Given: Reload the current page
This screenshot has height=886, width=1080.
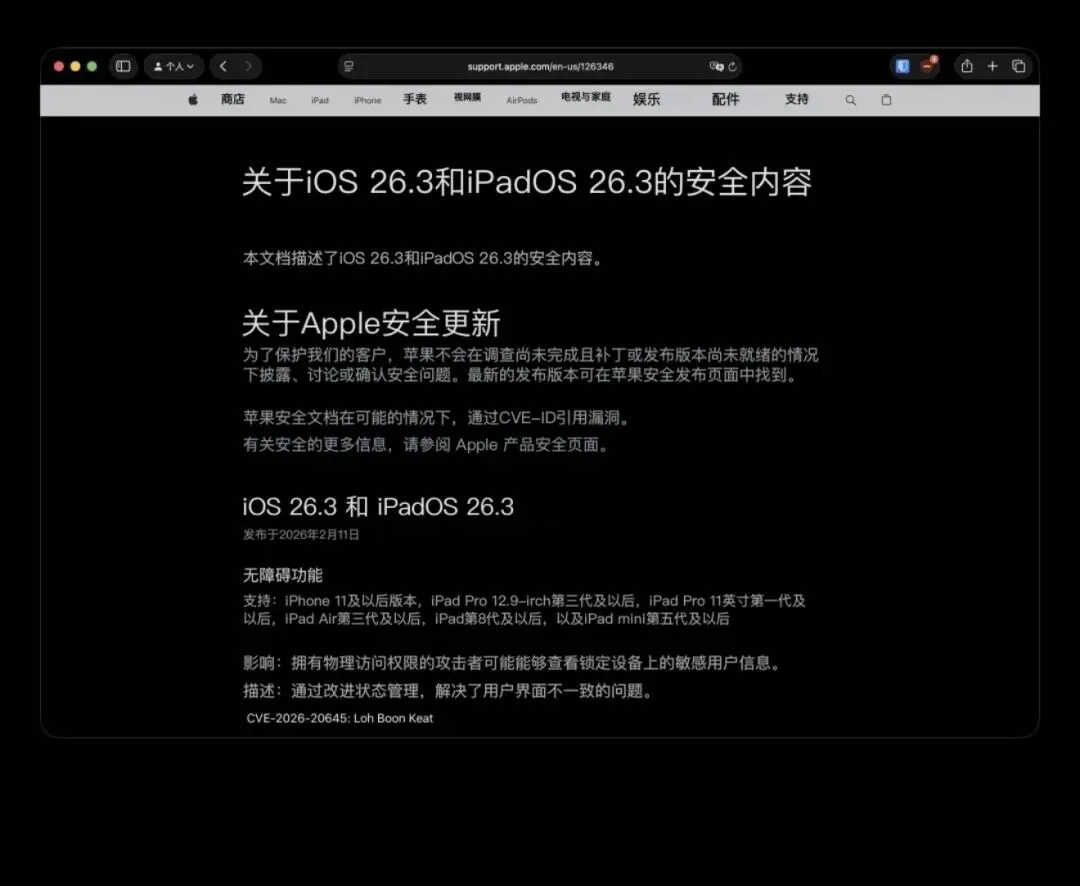Looking at the screenshot, I should coord(732,66).
